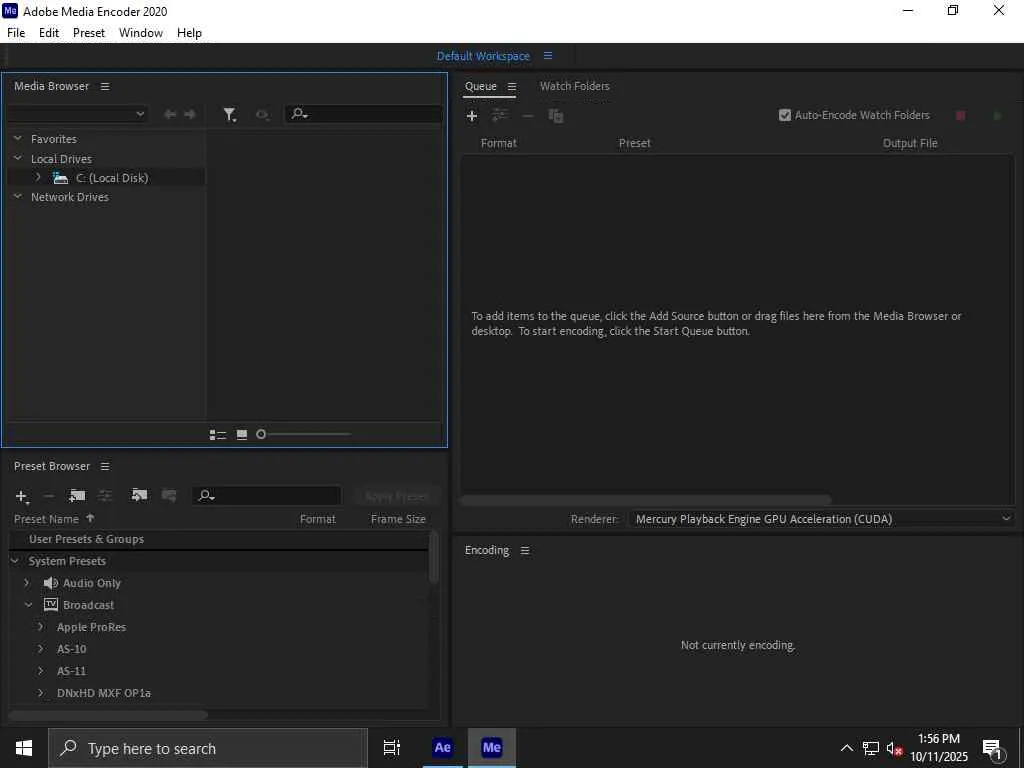Screen dimensions: 1024x768
Task: Click the ingest eye icon in Media Browser
Action: pos(262,115)
